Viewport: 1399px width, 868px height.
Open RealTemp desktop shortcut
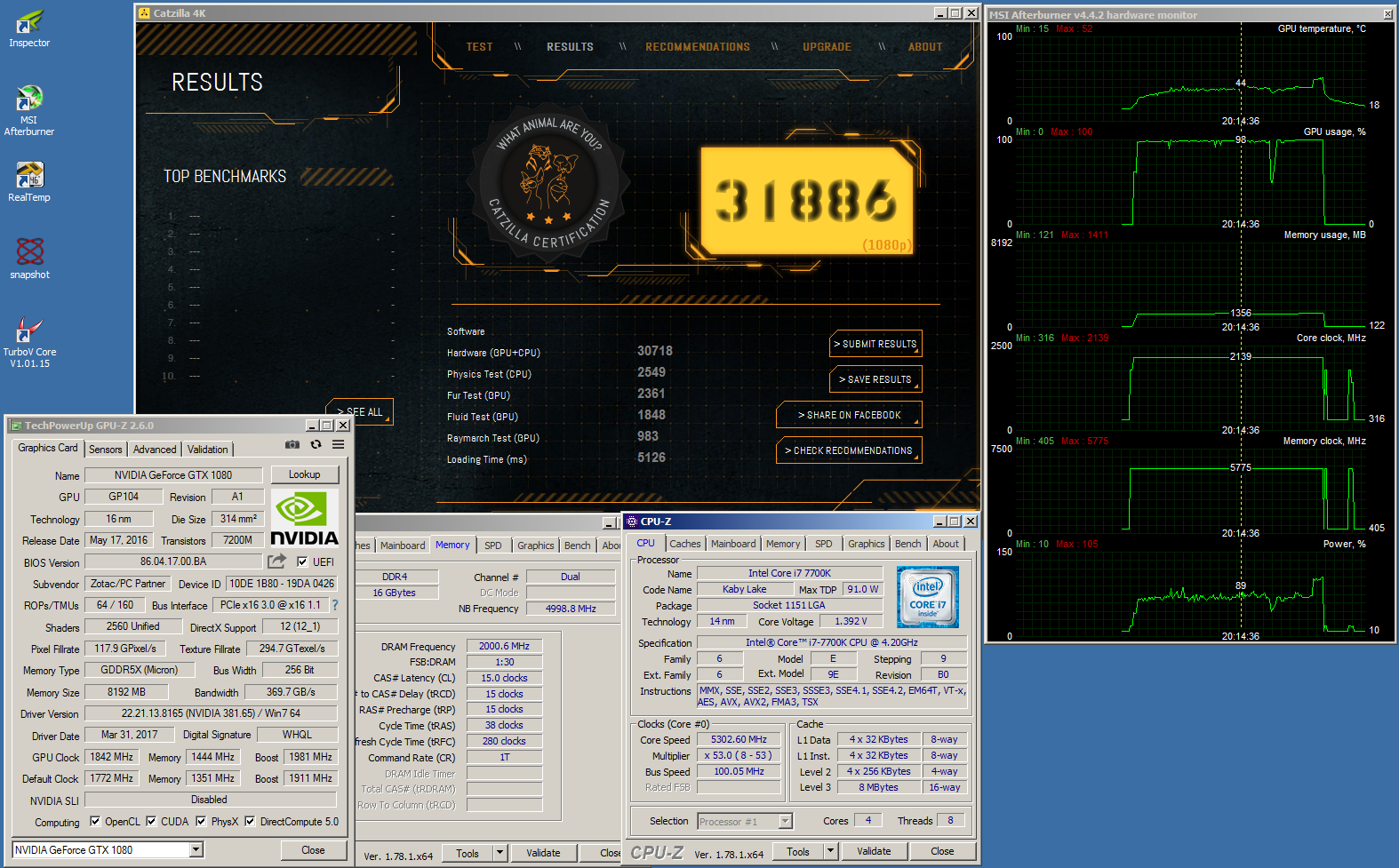(x=29, y=182)
